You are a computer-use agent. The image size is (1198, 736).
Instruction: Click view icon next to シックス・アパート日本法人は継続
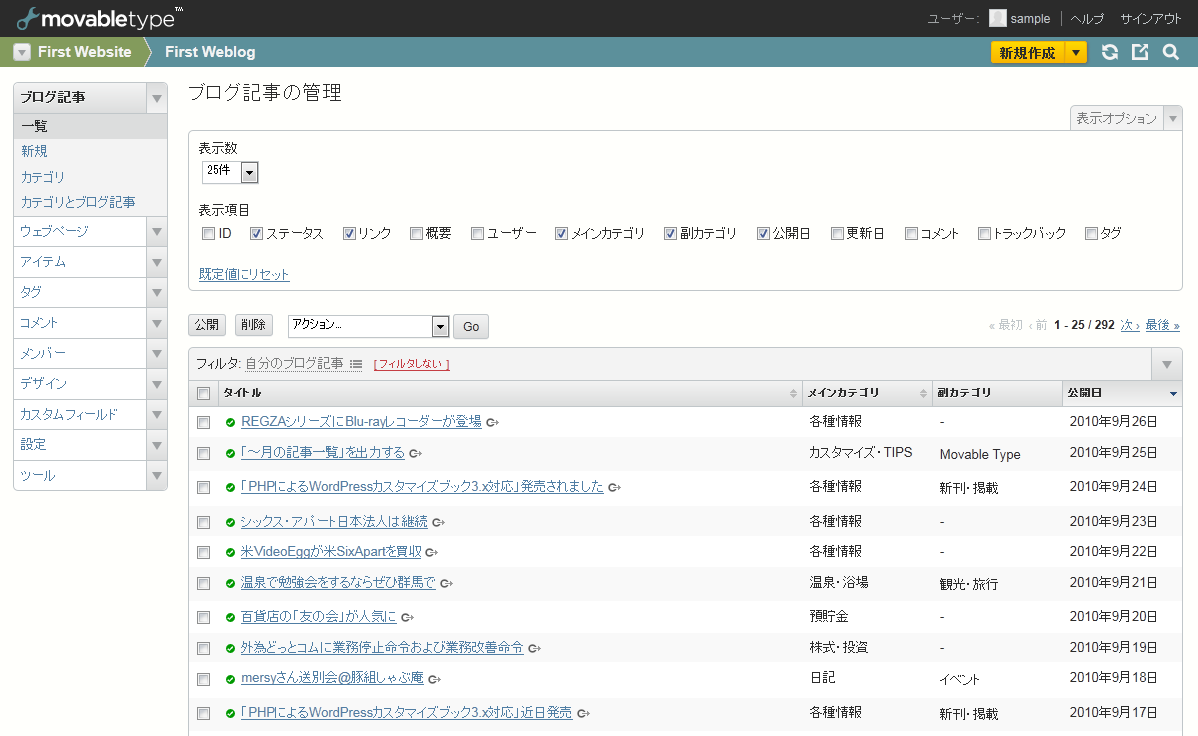pyautogui.click(x=439, y=523)
